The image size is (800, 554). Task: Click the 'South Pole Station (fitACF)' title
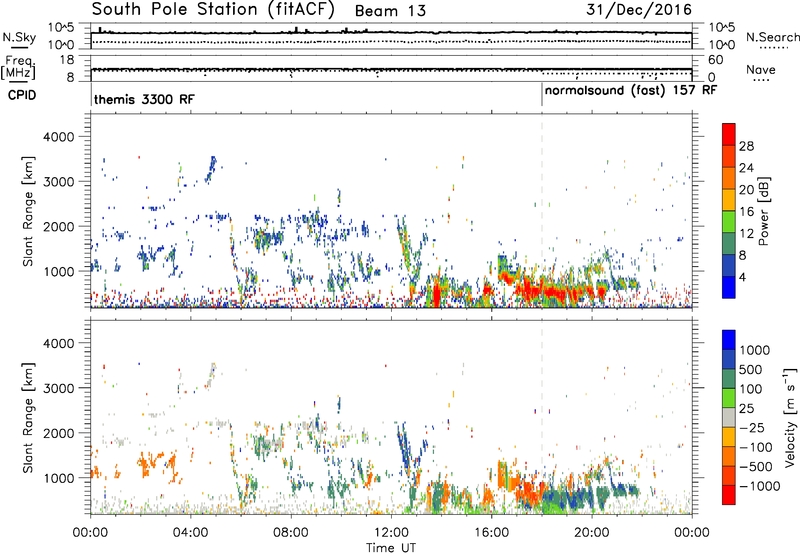(x=213, y=10)
